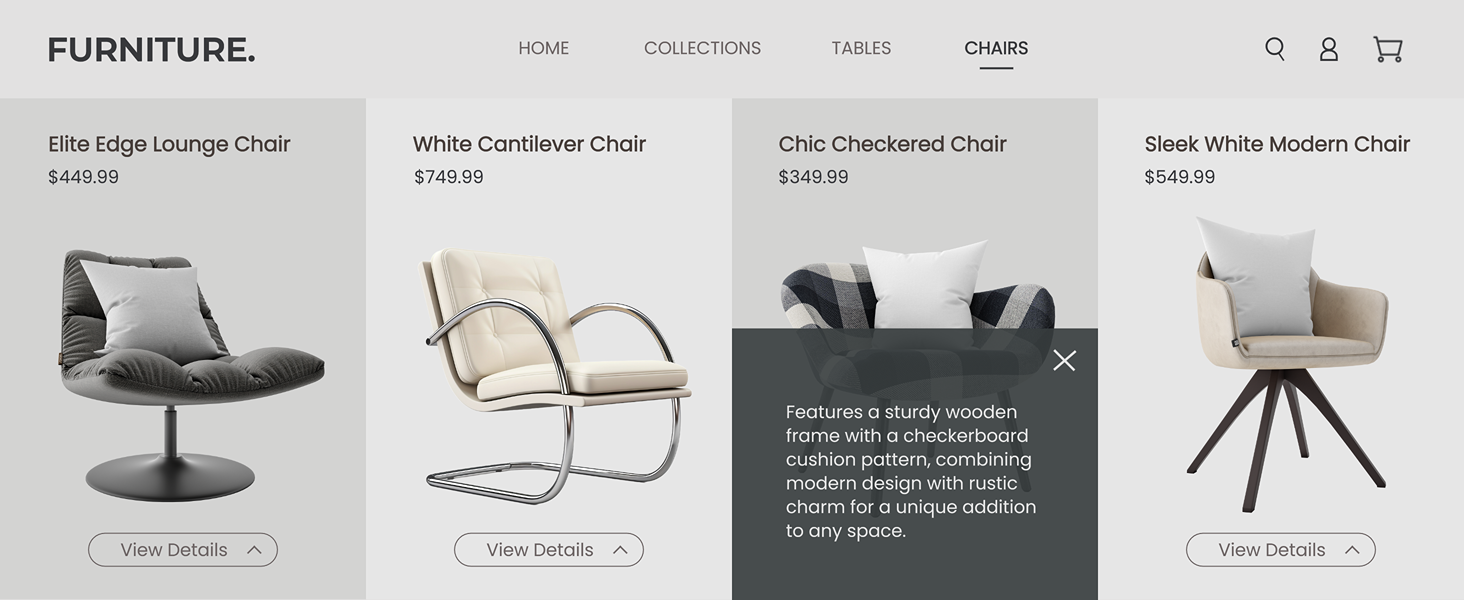The height and width of the screenshot is (600, 1464).
Task: Open the search icon in header
Action: tap(1274, 49)
